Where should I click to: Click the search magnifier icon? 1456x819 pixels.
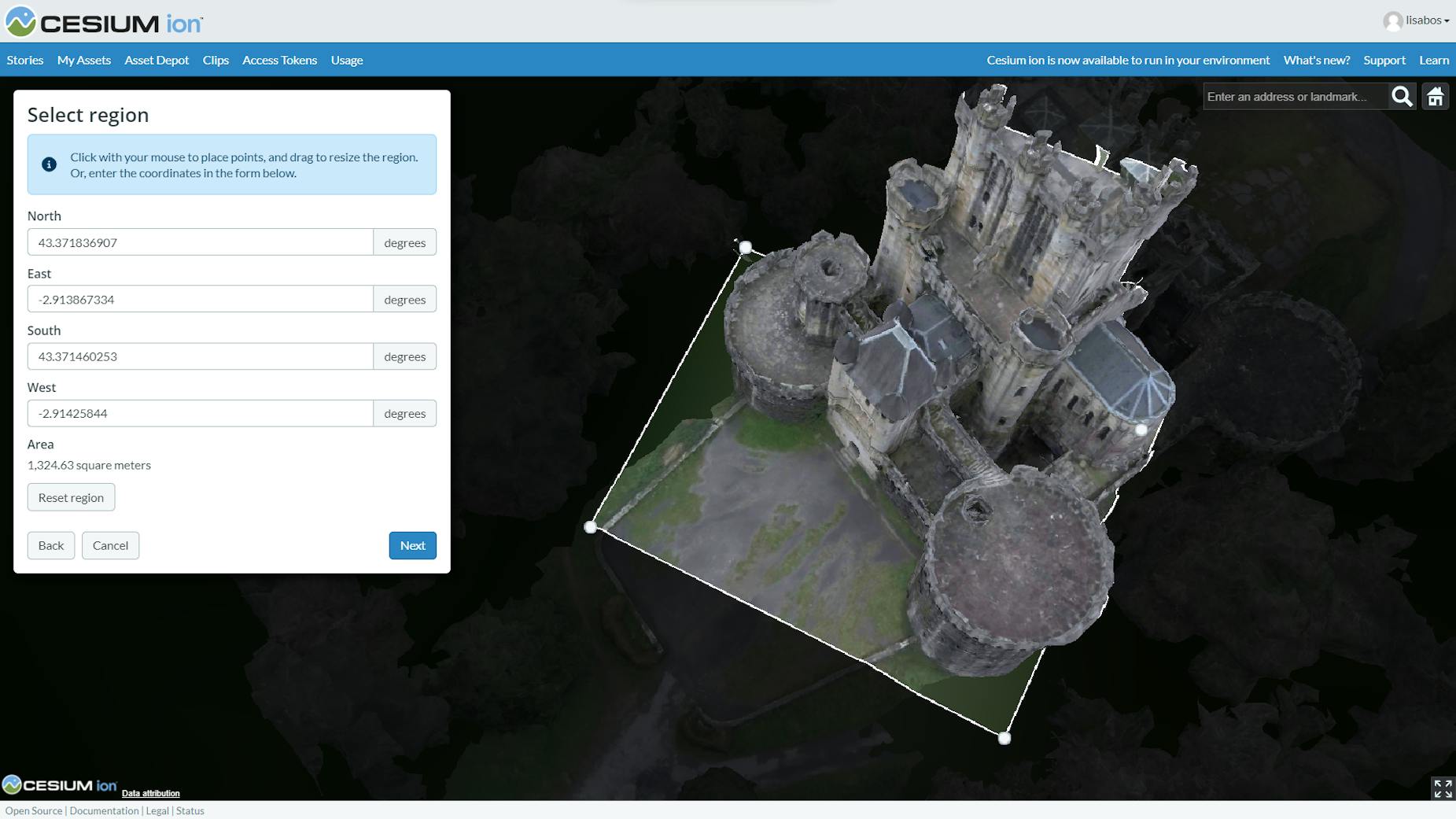pyautogui.click(x=1402, y=96)
